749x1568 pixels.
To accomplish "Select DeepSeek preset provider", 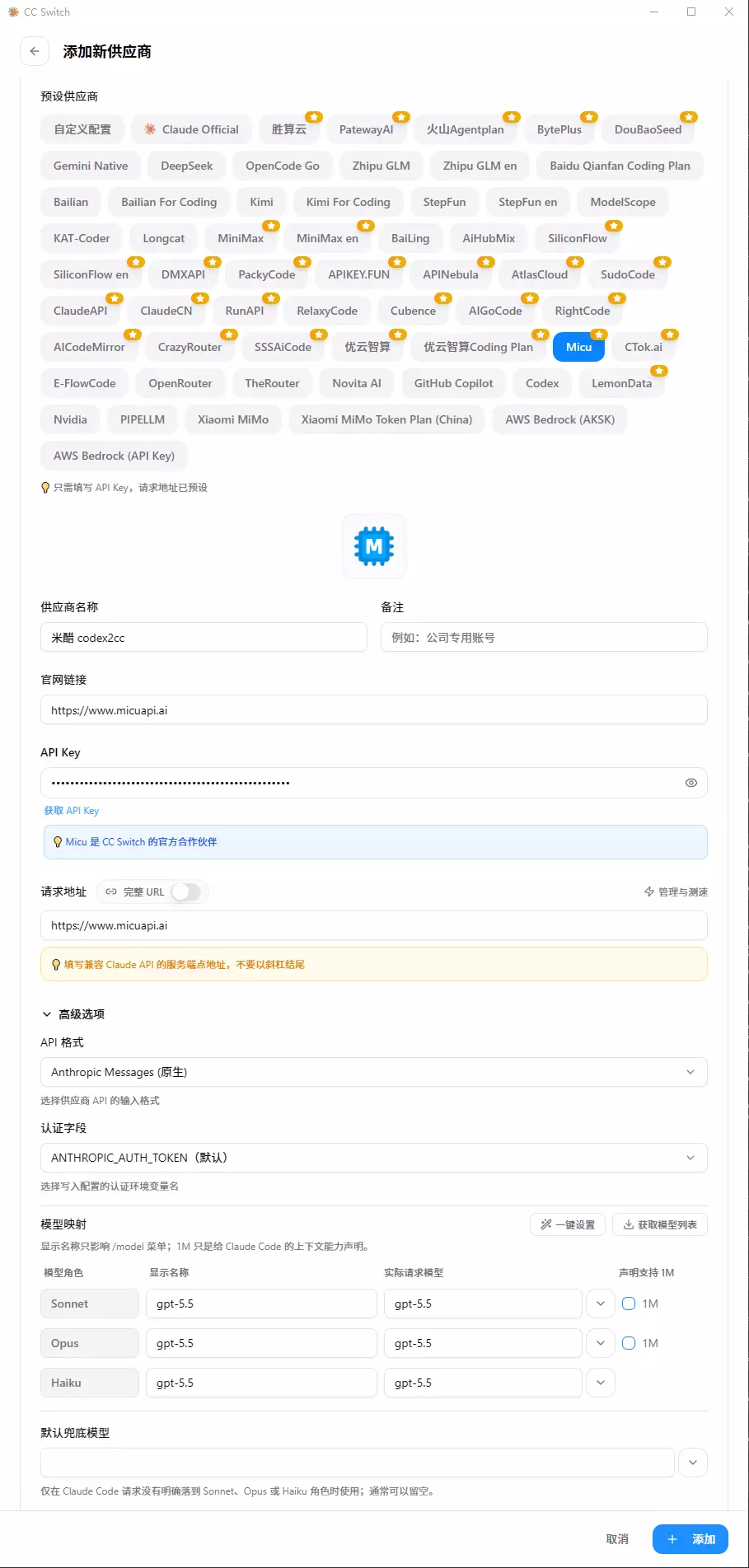I will tap(187, 166).
